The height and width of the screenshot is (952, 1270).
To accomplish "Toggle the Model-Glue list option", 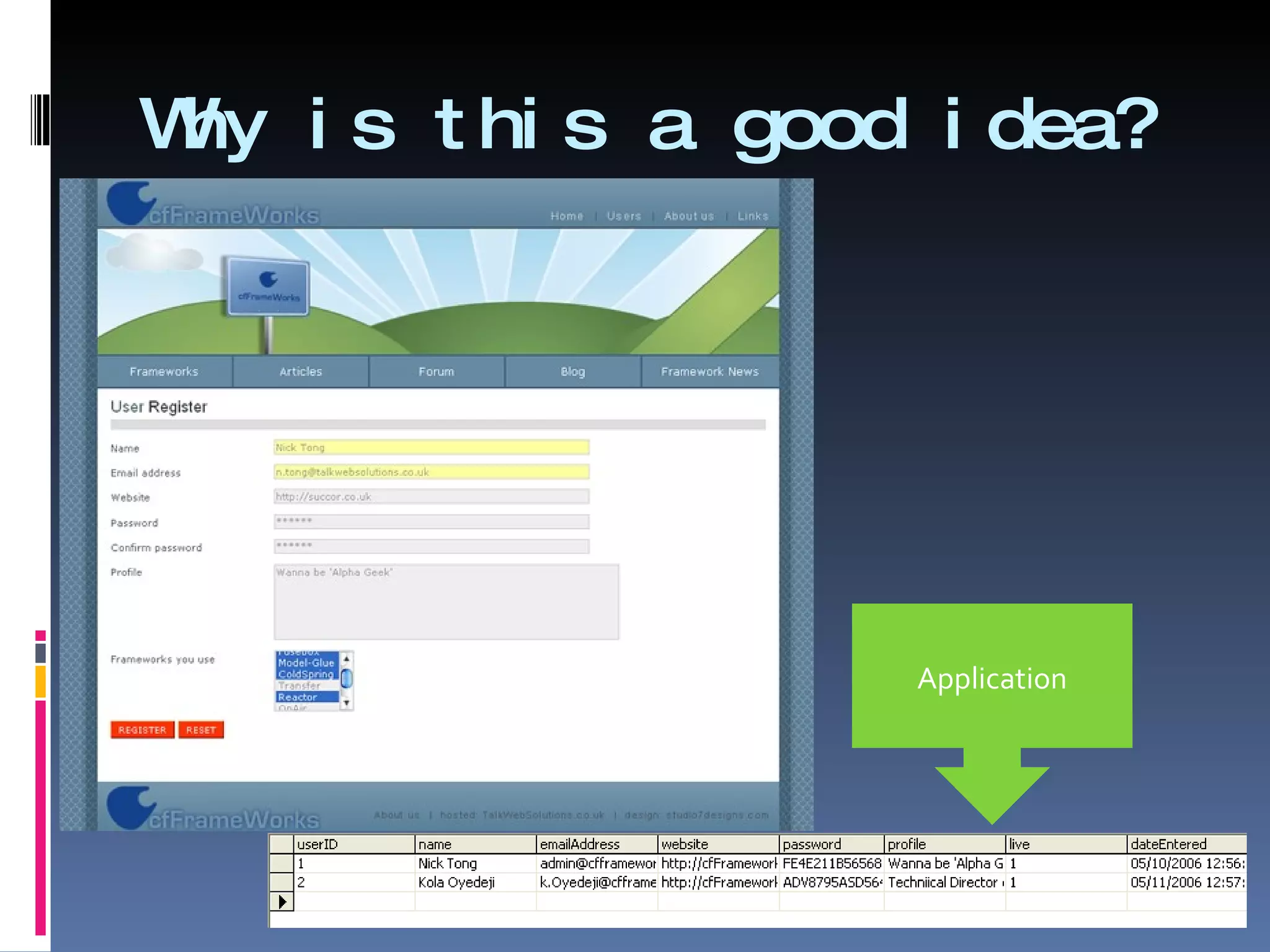I will tap(306, 663).
